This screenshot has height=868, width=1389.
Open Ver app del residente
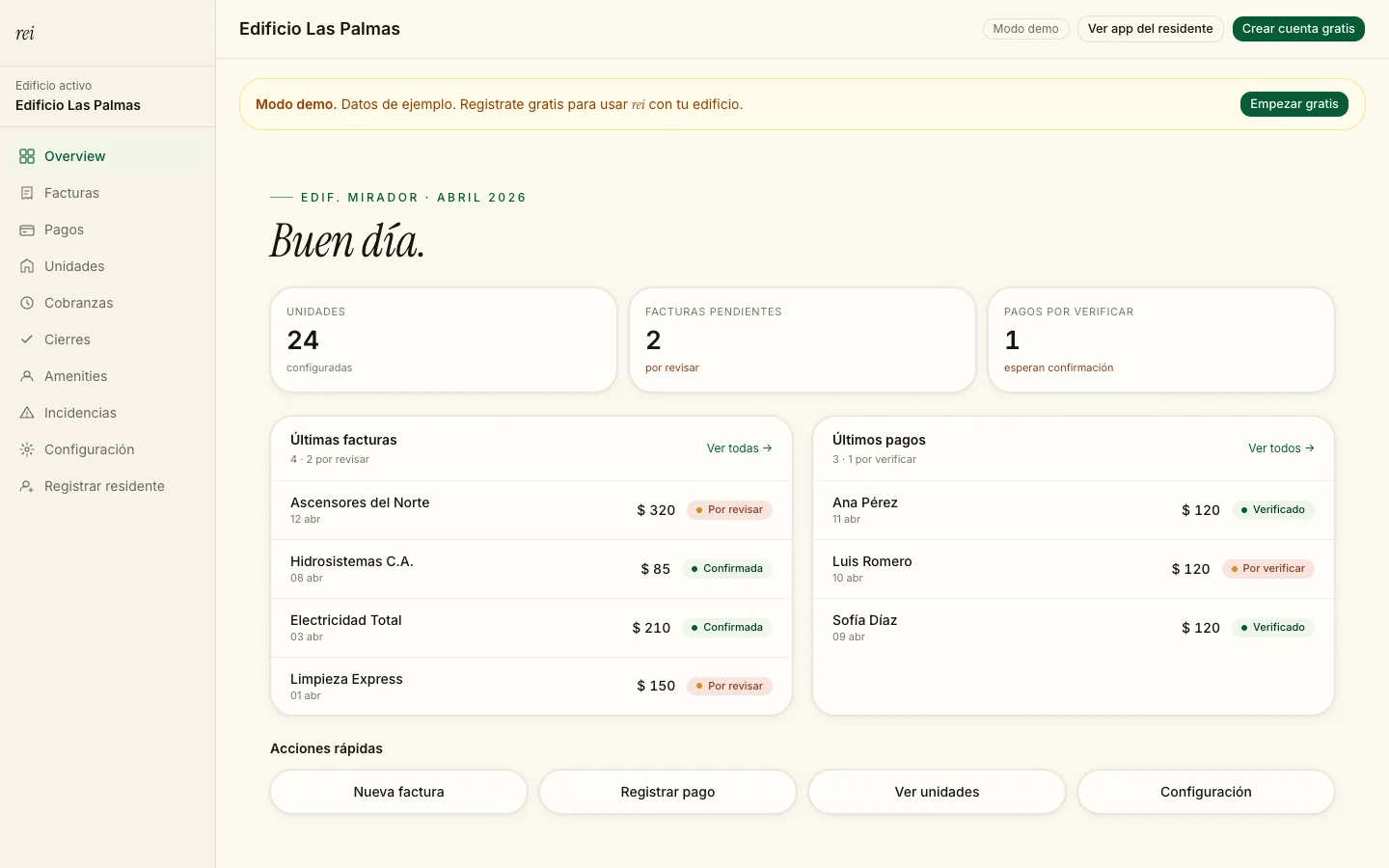(x=1151, y=29)
